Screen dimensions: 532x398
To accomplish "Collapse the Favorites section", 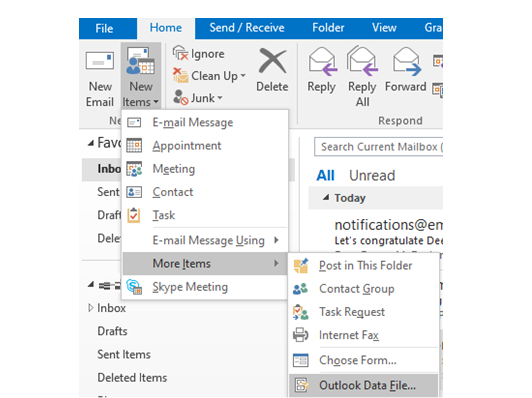I will pyautogui.click(x=91, y=143).
